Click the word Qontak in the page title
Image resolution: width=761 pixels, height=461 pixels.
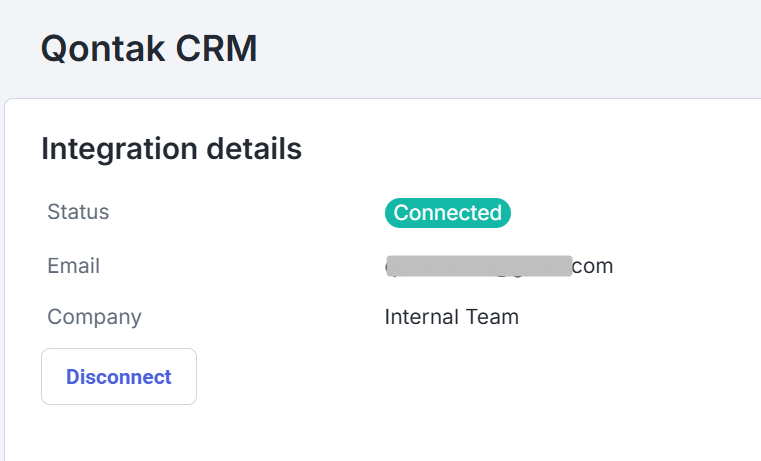point(98,48)
